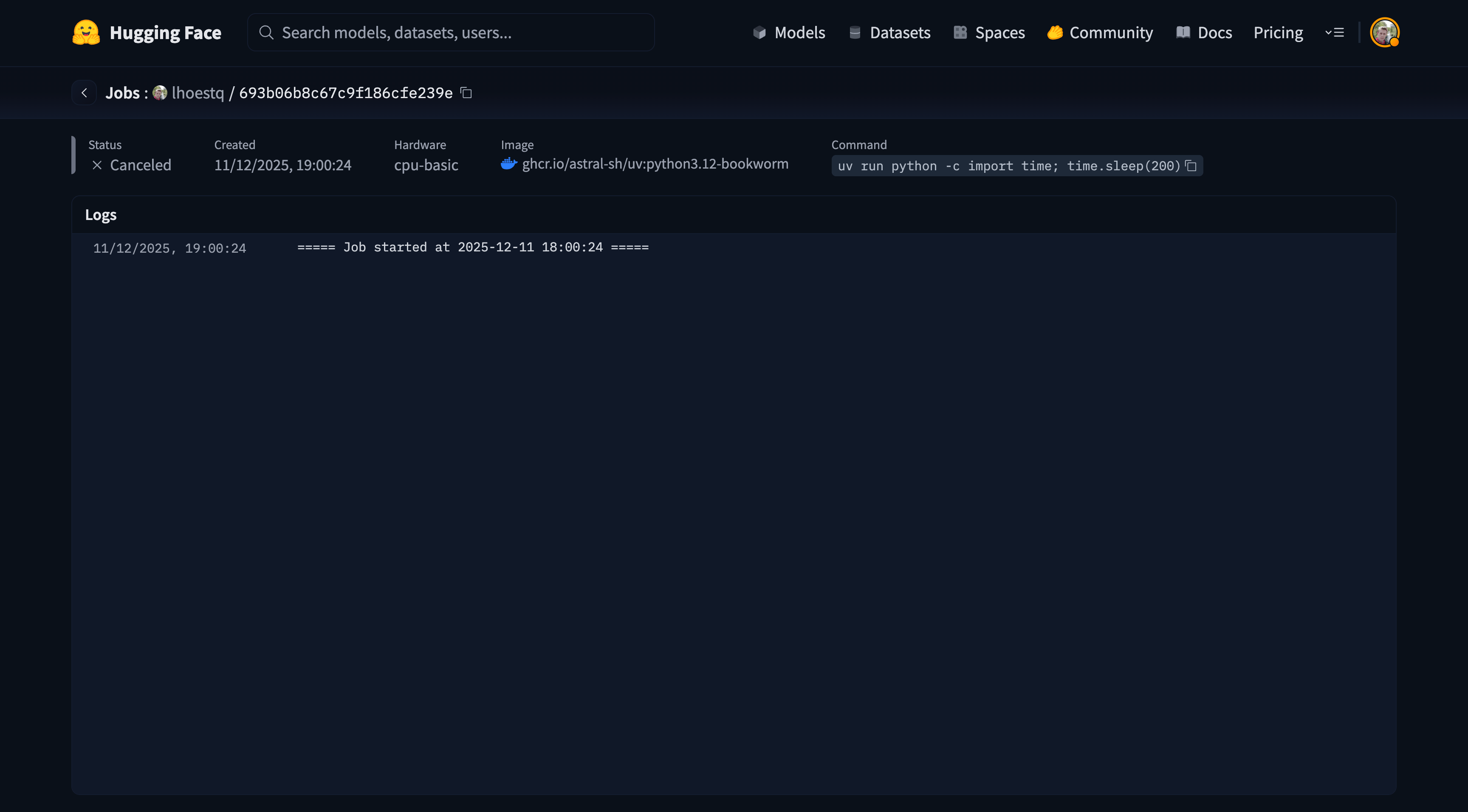Viewport: 1468px width, 812px height.
Task: Open the Docs page
Action: coord(1204,32)
